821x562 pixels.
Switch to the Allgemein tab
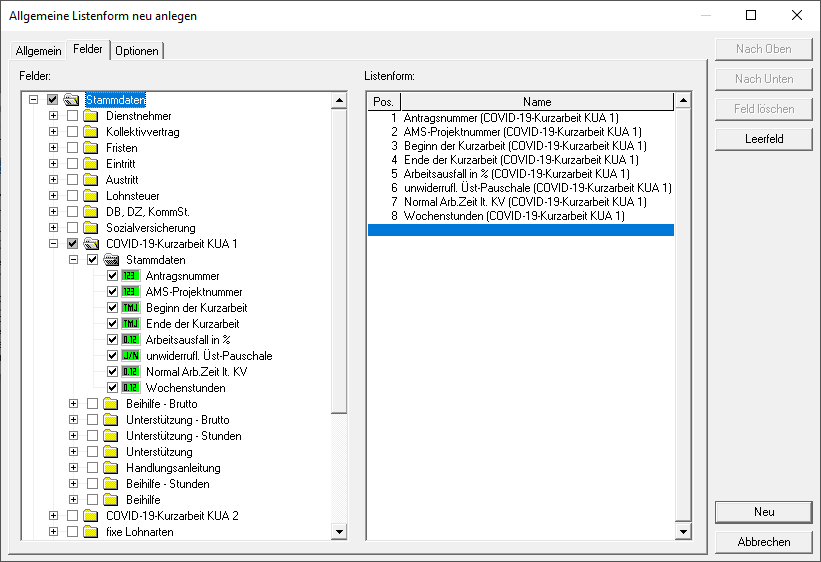tap(37, 51)
